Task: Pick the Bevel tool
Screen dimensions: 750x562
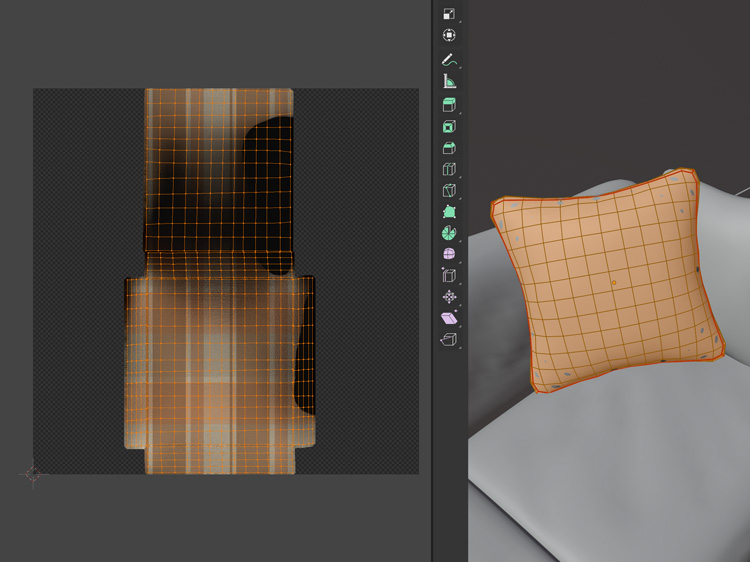Action: [x=449, y=148]
